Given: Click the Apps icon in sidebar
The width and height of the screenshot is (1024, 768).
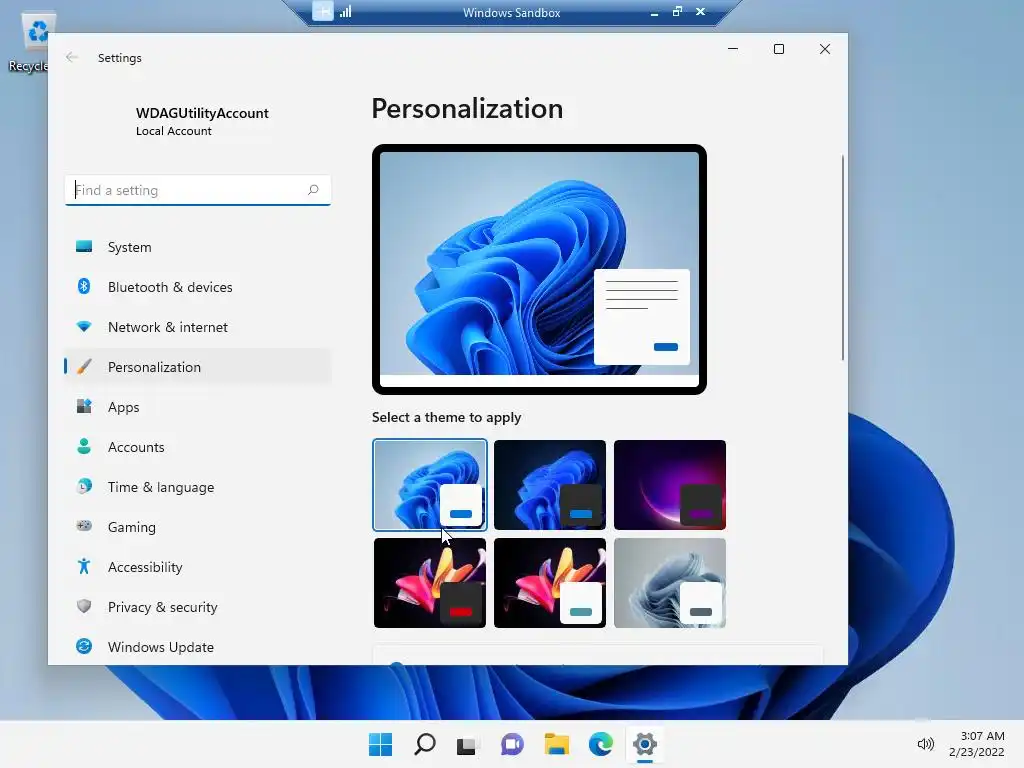Looking at the screenshot, I should pyautogui.click(x=84, y=406).
